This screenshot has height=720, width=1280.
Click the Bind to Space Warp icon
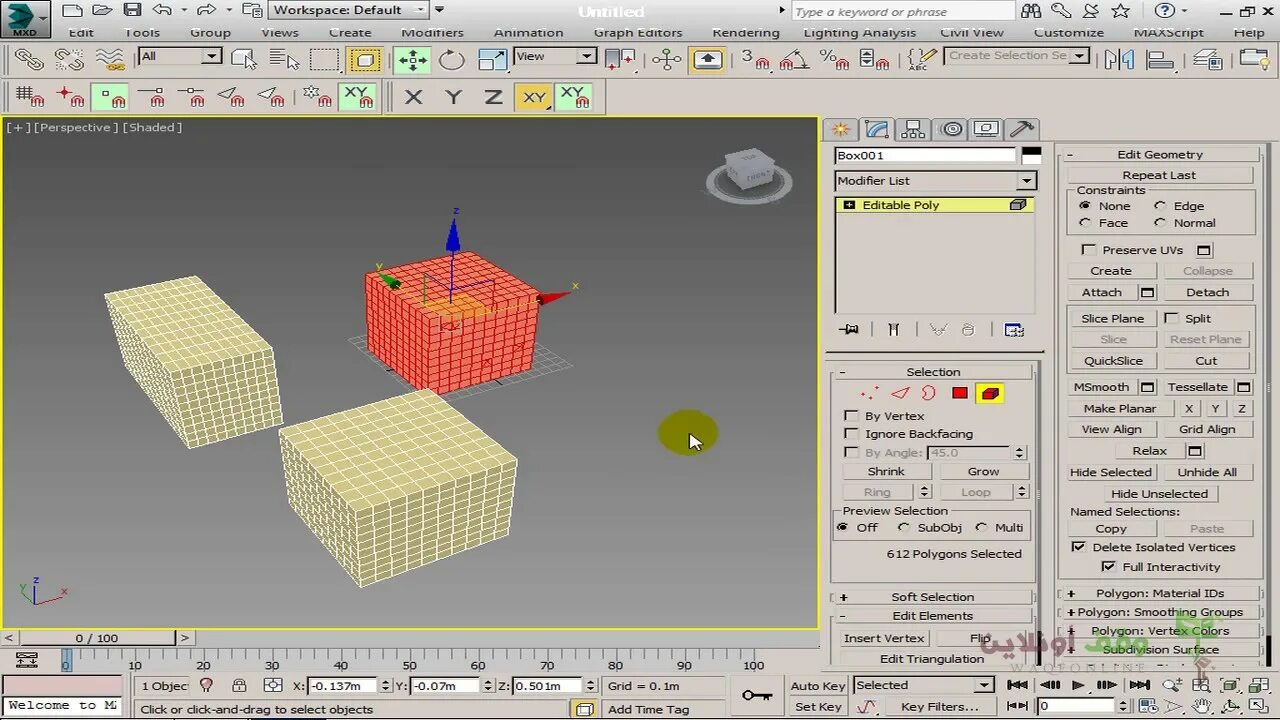pos(110,60)
